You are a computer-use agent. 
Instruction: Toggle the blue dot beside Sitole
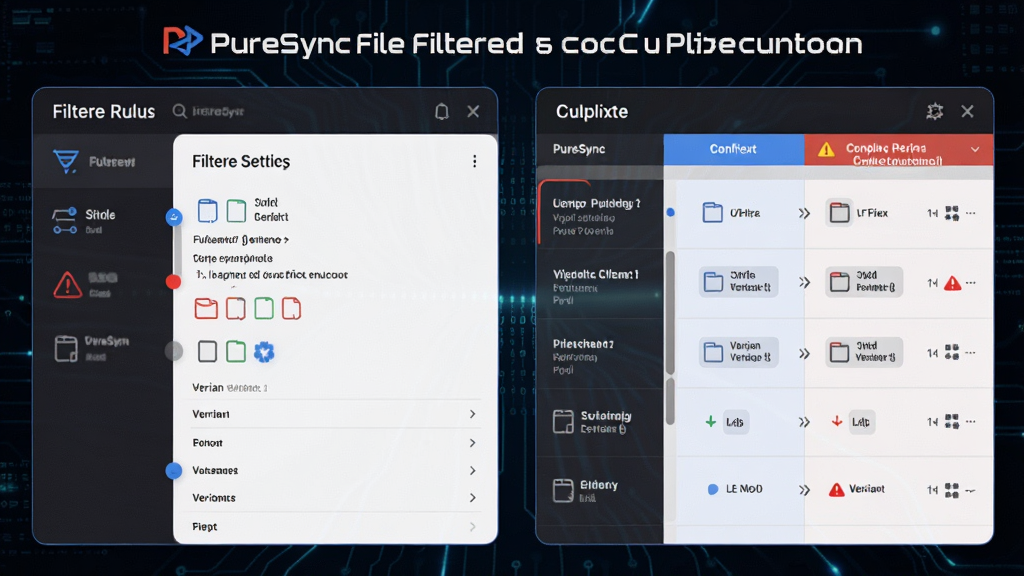click(174, 217)
